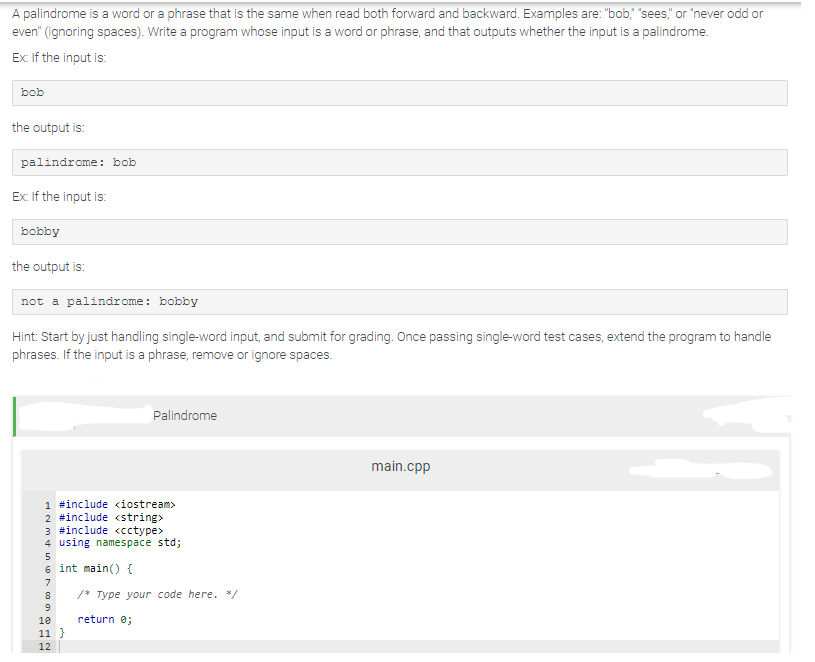Click line number 9 in editor gutter
This screenshot has height=662, width=815.
coord(48,607)
